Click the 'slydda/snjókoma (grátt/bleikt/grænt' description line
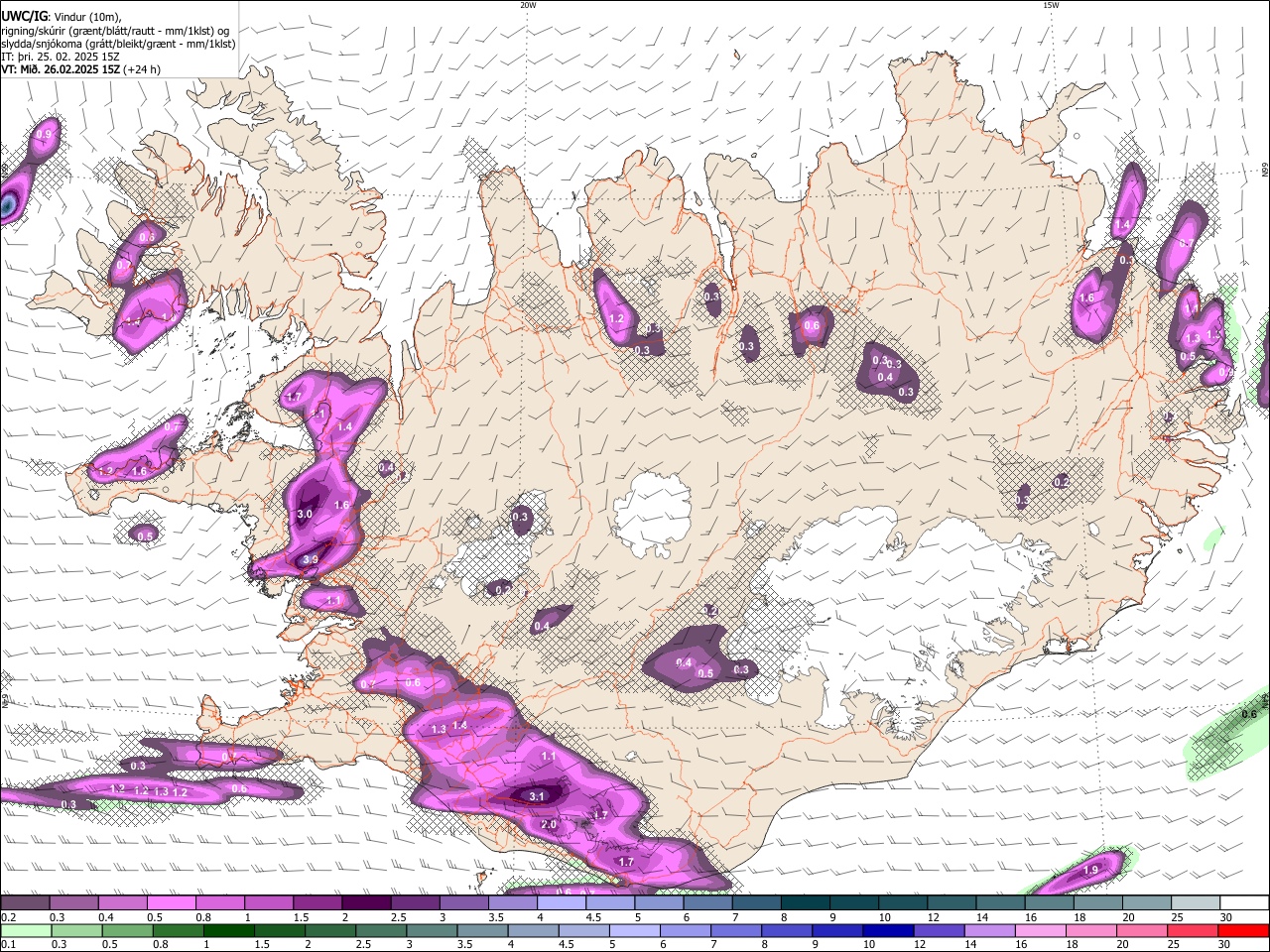The height and width of the screenshot is (952, 1270). click(118, 44)
